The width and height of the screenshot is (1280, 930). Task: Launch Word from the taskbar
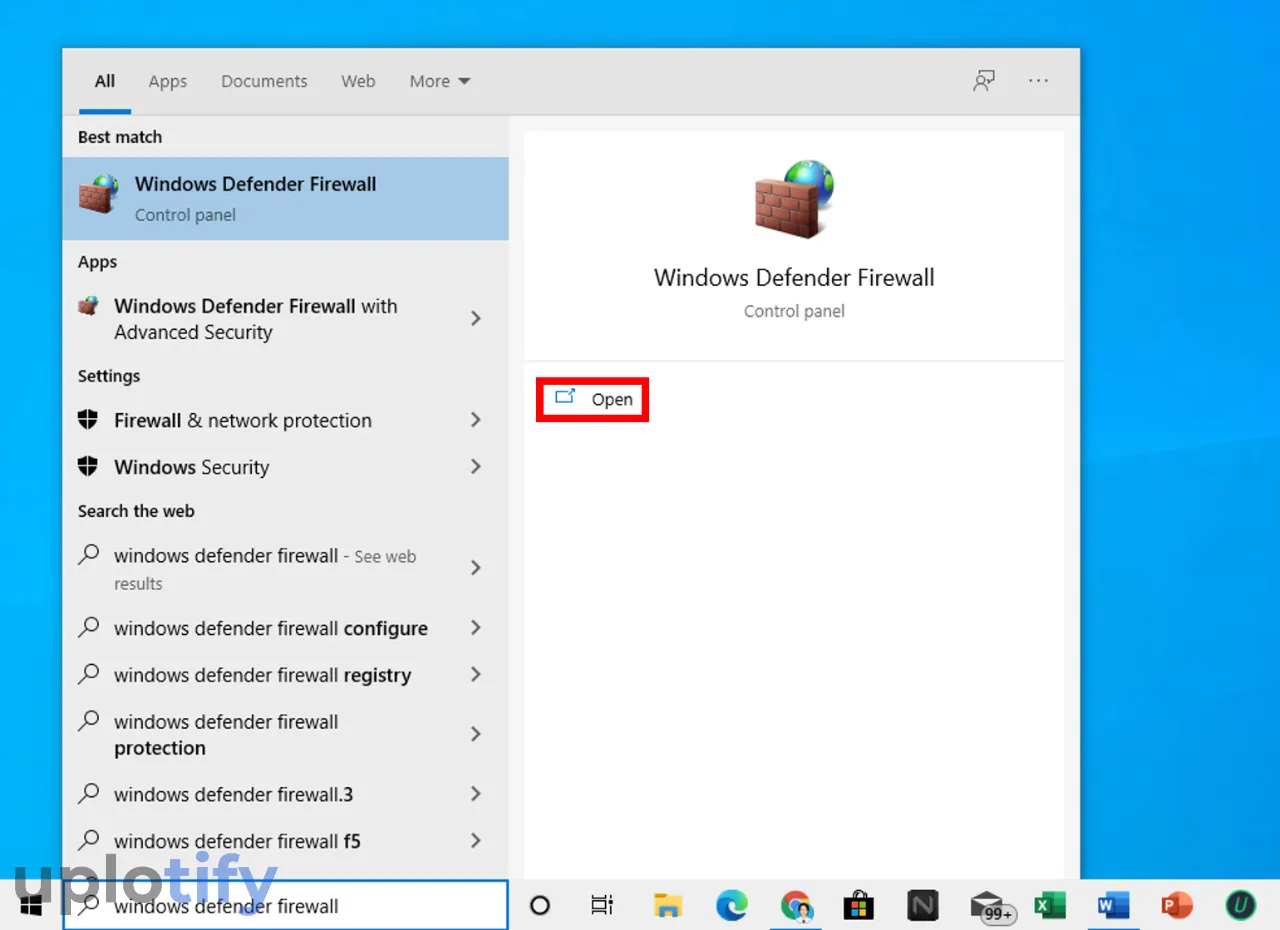(x=1113, y=906)
